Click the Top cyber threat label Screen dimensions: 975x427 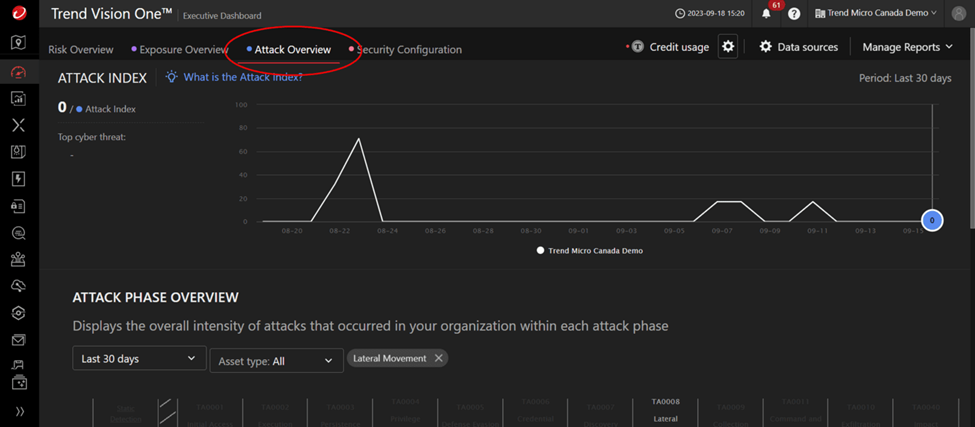coord(92,137)
